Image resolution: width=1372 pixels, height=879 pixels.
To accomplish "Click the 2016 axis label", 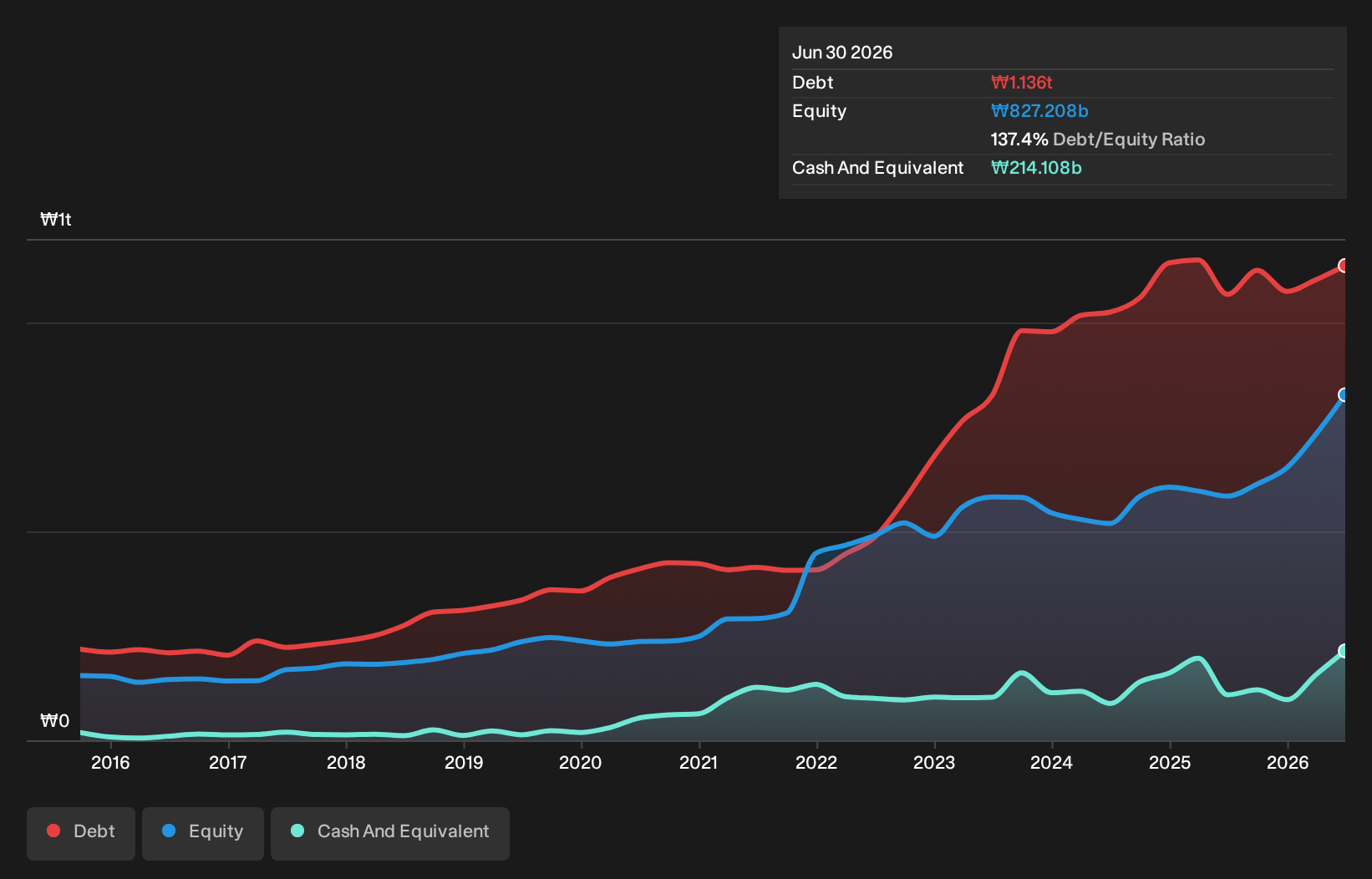I will [x=110, y=762].
